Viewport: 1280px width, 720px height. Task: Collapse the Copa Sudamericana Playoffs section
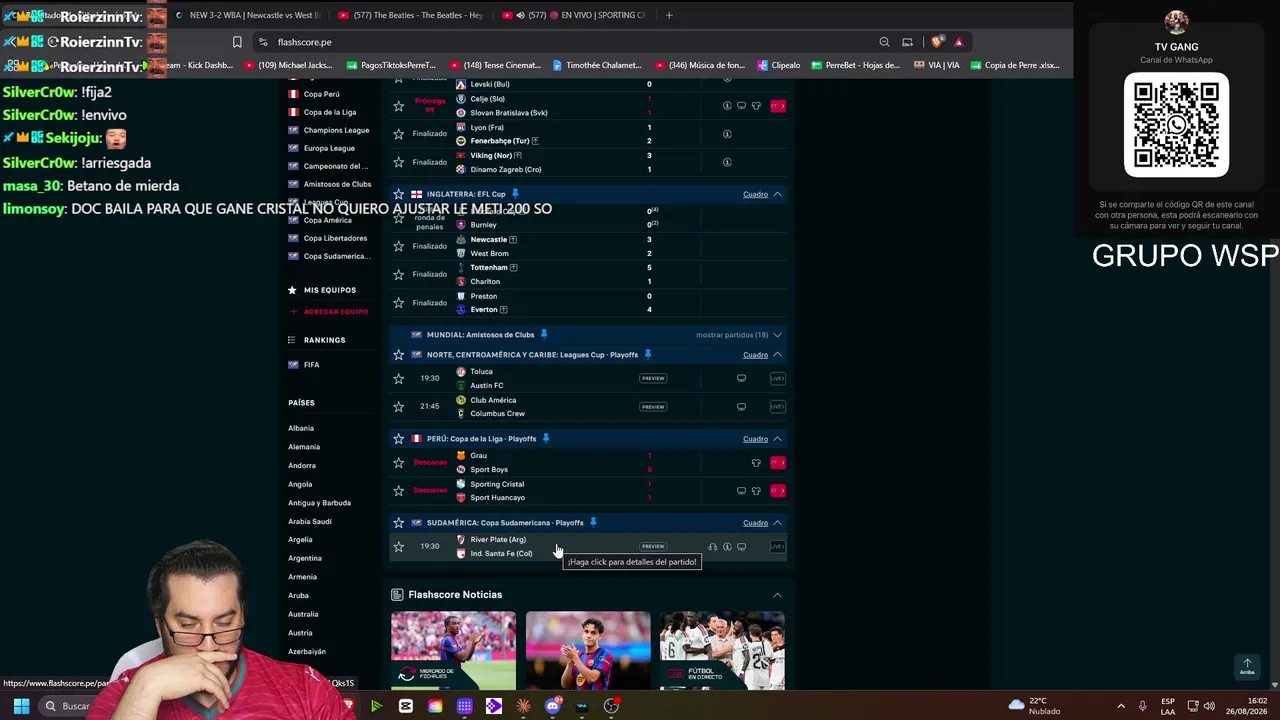click(777, 523)
